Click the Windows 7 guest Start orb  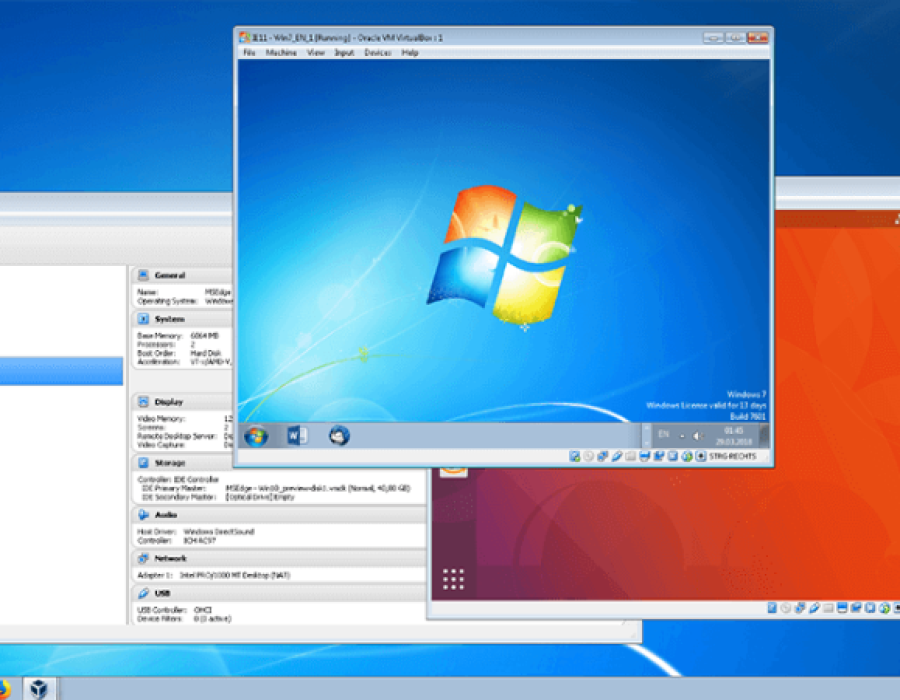tap(256, 436)
